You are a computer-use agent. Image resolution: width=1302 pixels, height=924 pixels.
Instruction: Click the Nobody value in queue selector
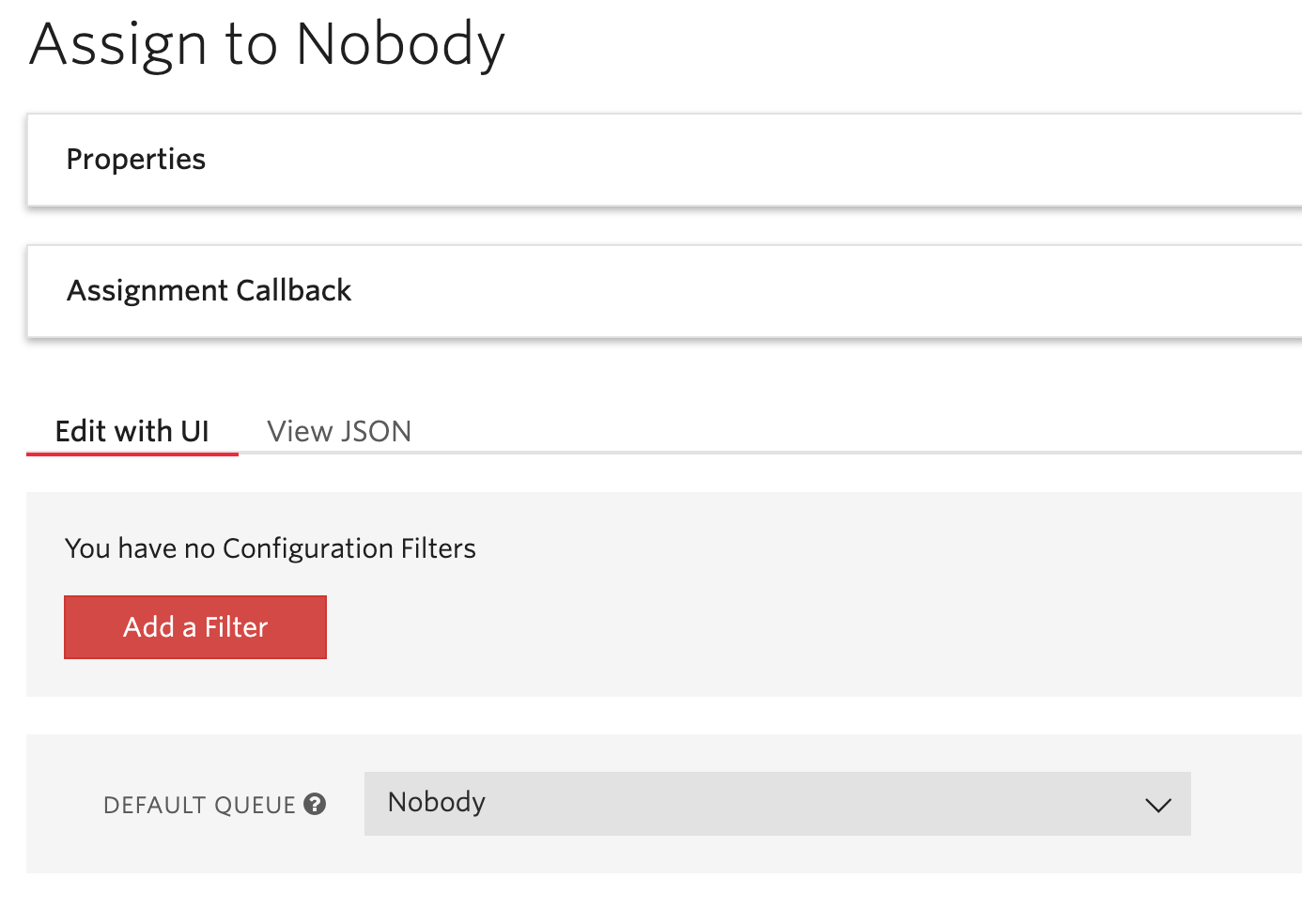[437, 802]
